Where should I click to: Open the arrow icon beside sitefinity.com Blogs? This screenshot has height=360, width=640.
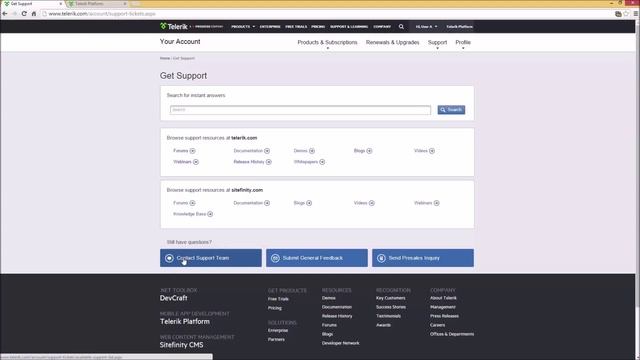pos(309,203)
